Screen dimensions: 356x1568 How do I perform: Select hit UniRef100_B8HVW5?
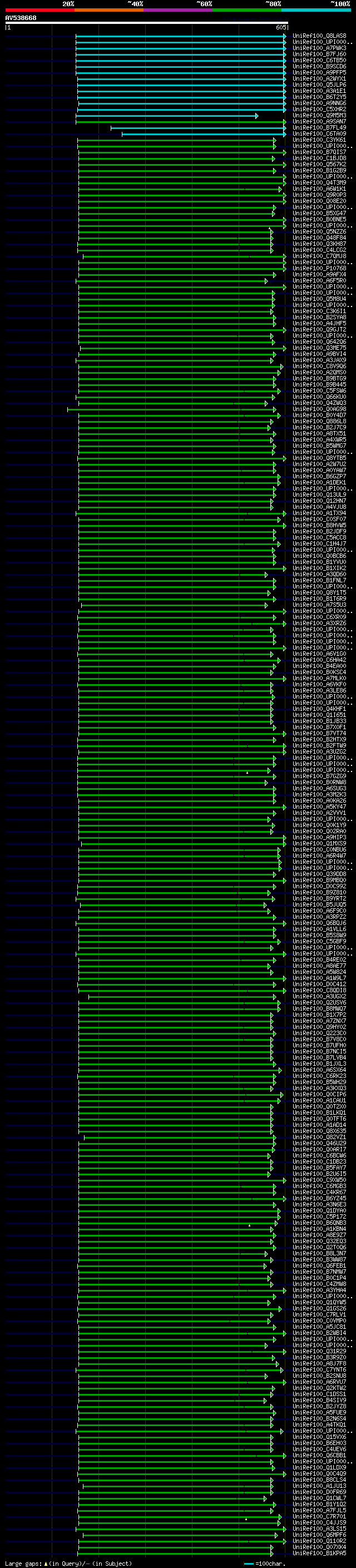[319, 525]
